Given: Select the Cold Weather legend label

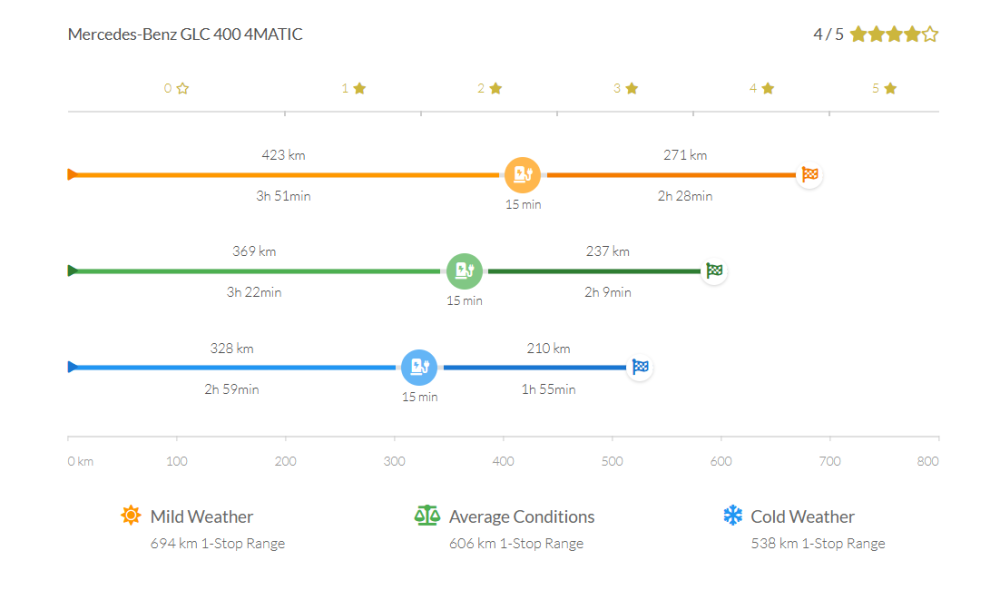Looking at the screenshot, I should [x=802, y=517].
